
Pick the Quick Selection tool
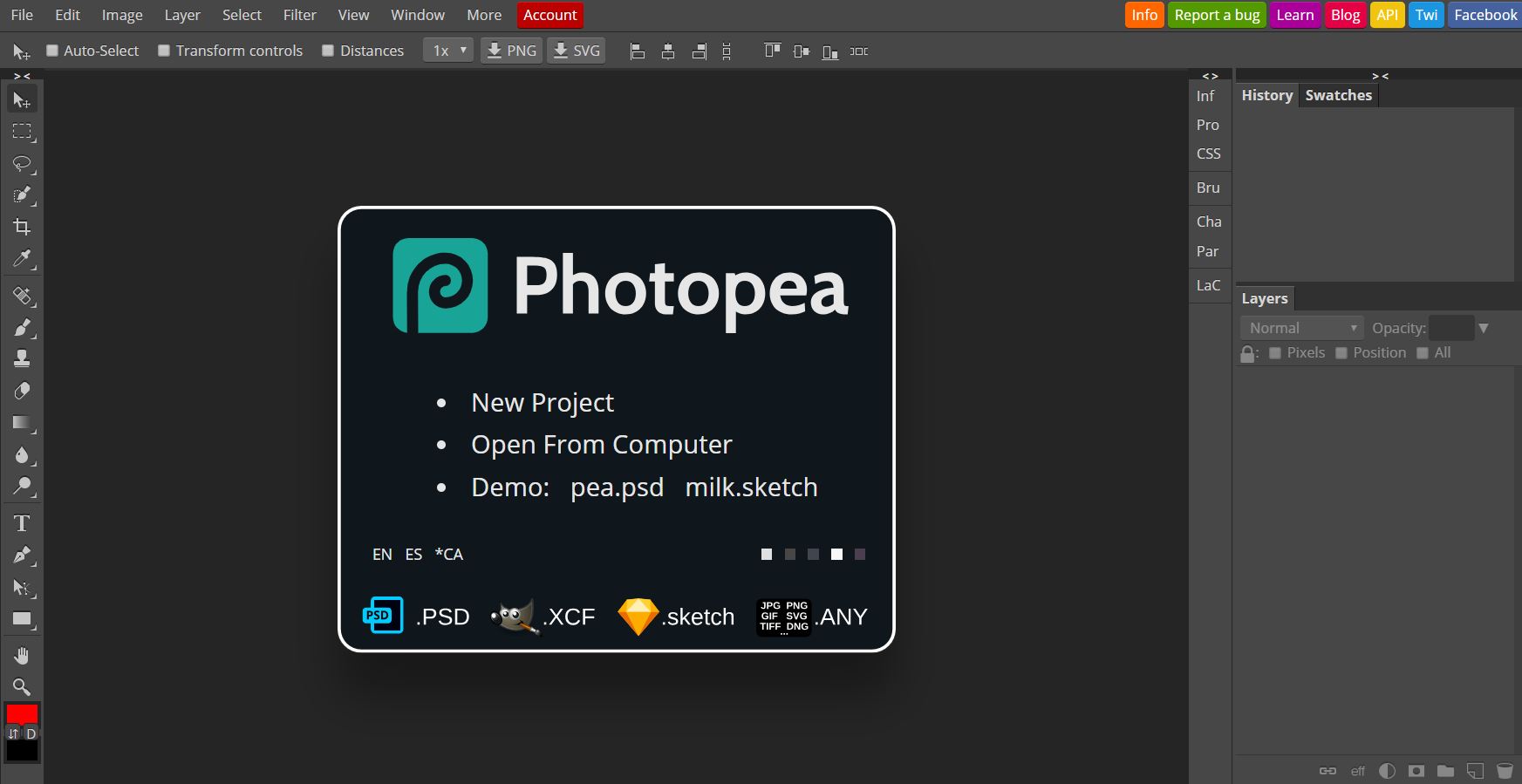point(22,195)
